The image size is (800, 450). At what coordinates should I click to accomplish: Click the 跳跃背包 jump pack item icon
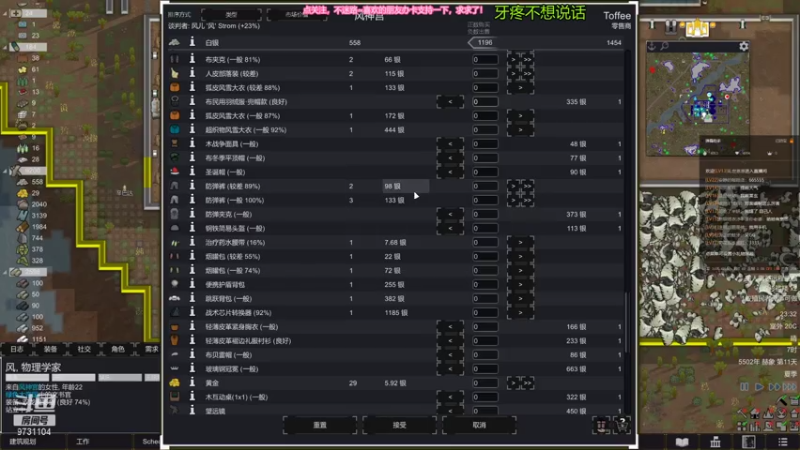(x=174, y=298)
